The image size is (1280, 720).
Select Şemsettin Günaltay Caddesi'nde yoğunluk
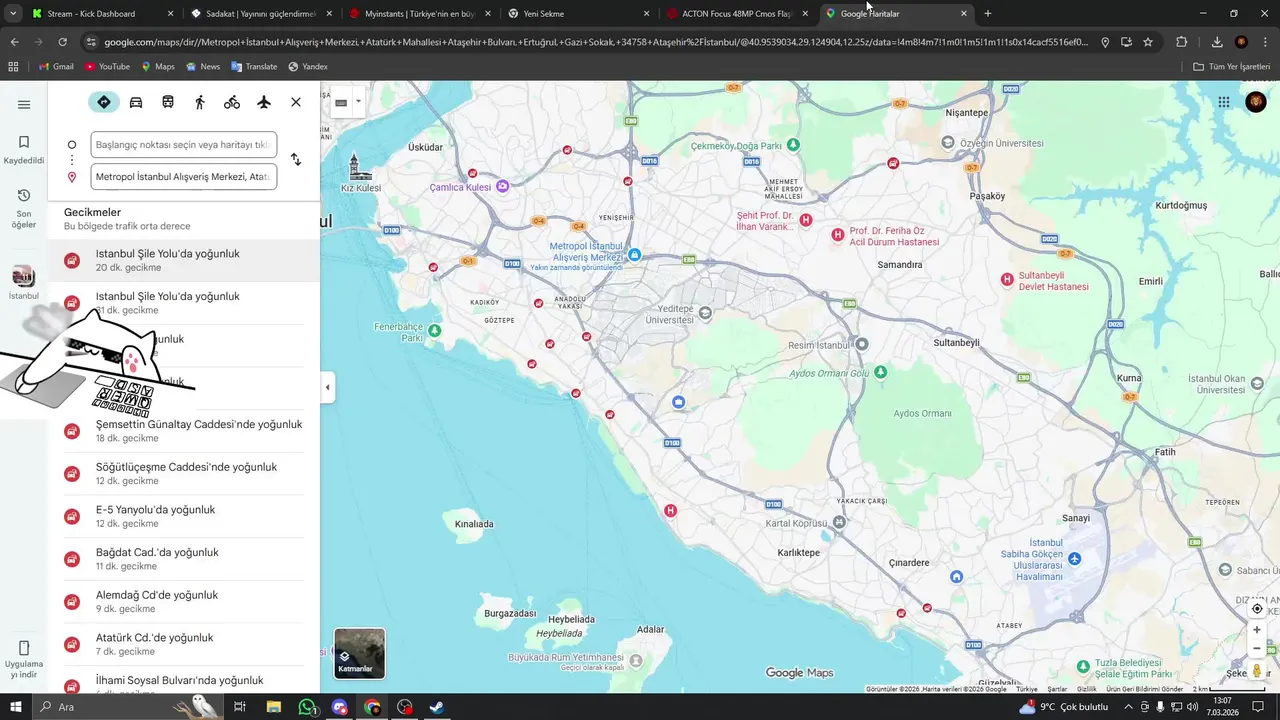[x=184, y=431]
